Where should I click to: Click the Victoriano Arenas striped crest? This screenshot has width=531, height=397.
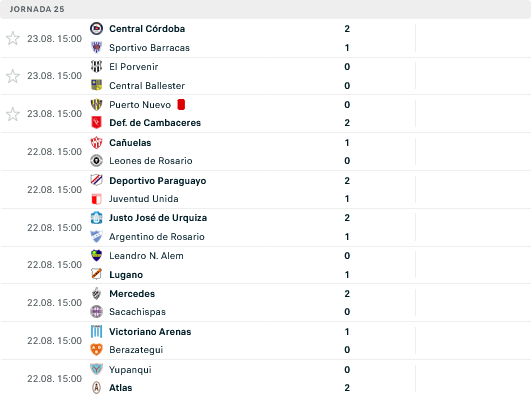(97, 331)
